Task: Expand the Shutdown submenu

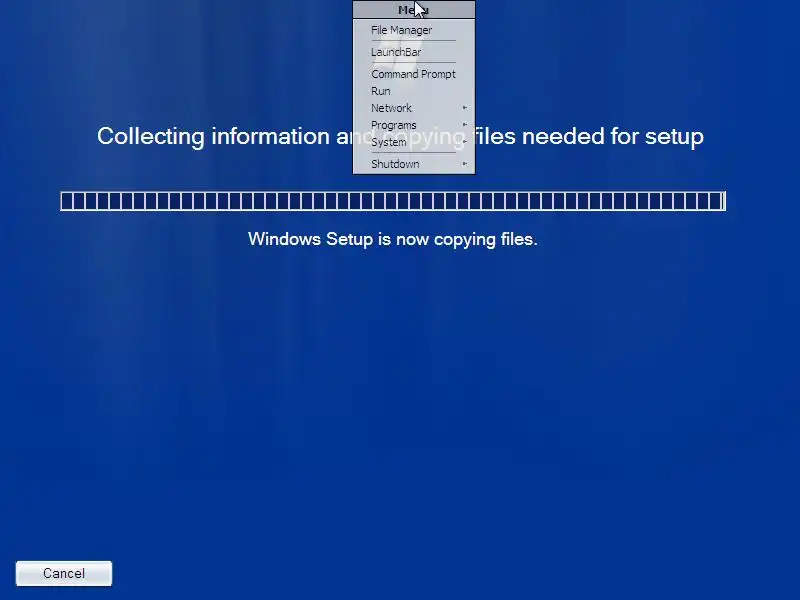Action: click(414, 164)
